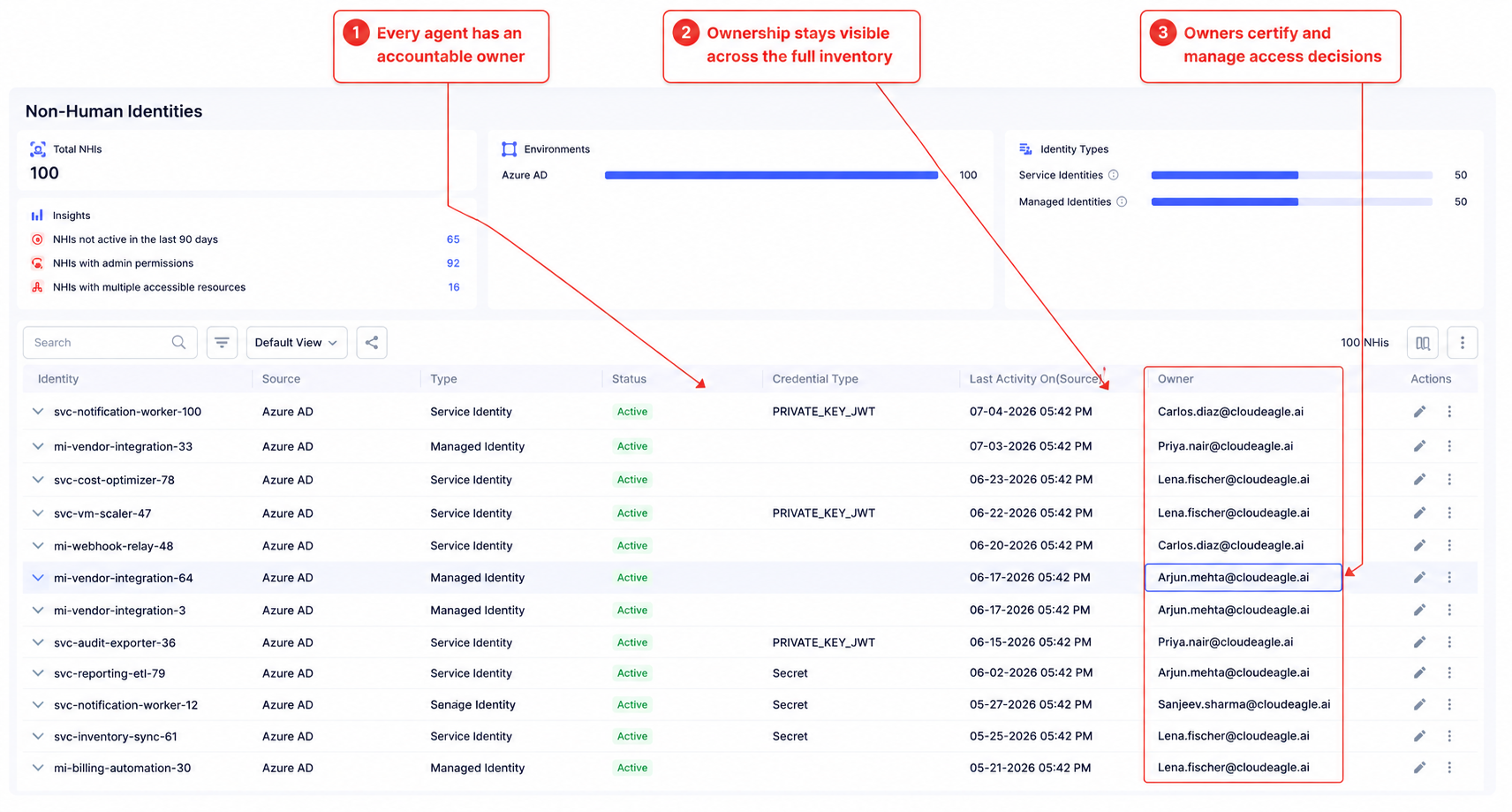Click Sanjeev.sharma@cloudeagle.ai owner cell
The width and height of the screenshot is (1512, 812).
[x=1244, y=705]
